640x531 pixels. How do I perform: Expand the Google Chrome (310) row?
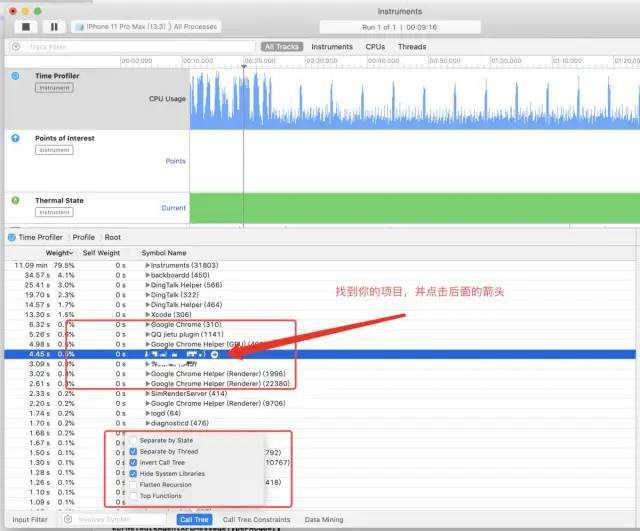pyautogui.click(x=148, y=324)
